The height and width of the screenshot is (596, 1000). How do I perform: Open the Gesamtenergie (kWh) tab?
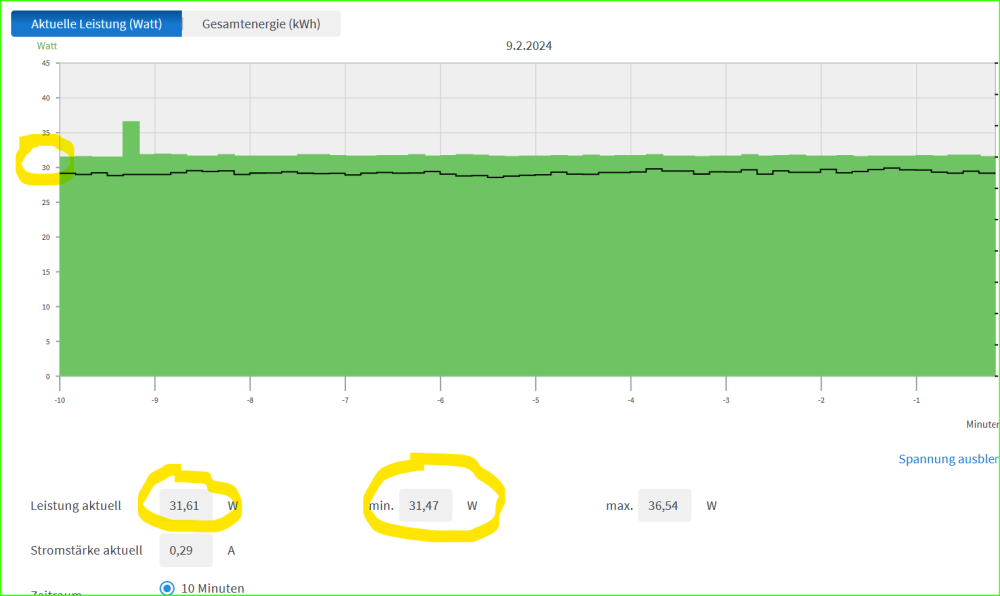click(261, 24)
